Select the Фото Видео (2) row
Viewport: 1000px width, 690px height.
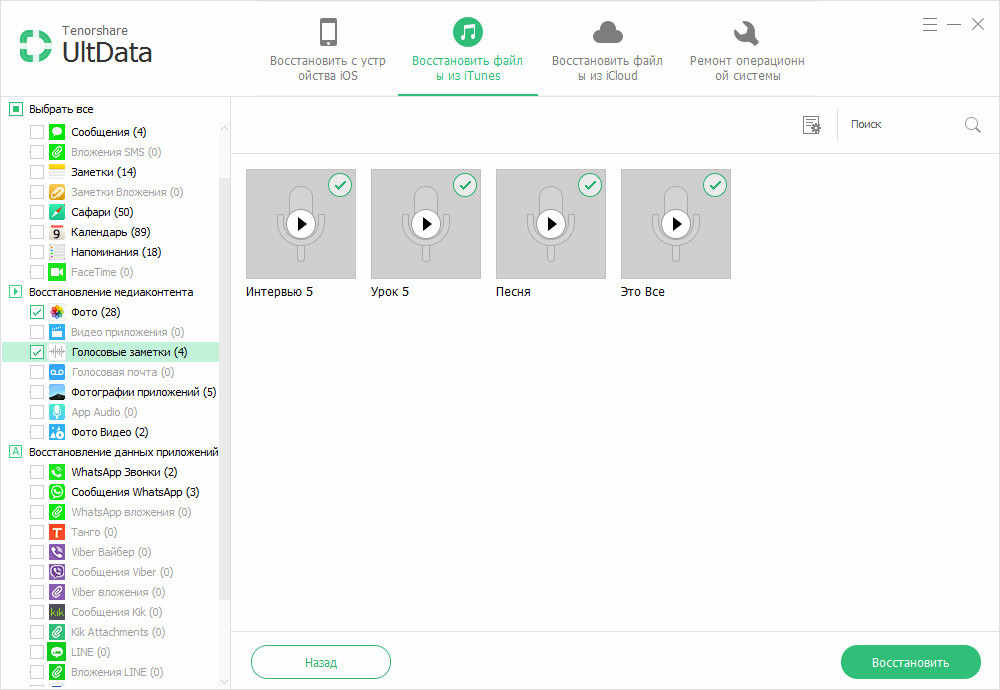pos(110,432)
